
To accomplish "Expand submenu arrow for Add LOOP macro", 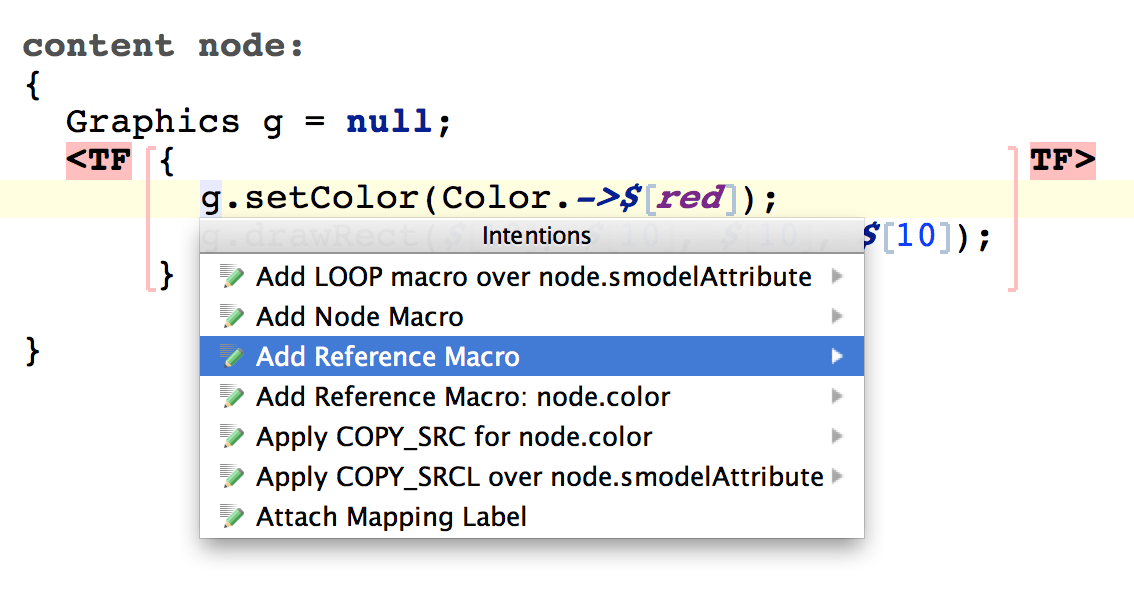I will click(837, 277).
